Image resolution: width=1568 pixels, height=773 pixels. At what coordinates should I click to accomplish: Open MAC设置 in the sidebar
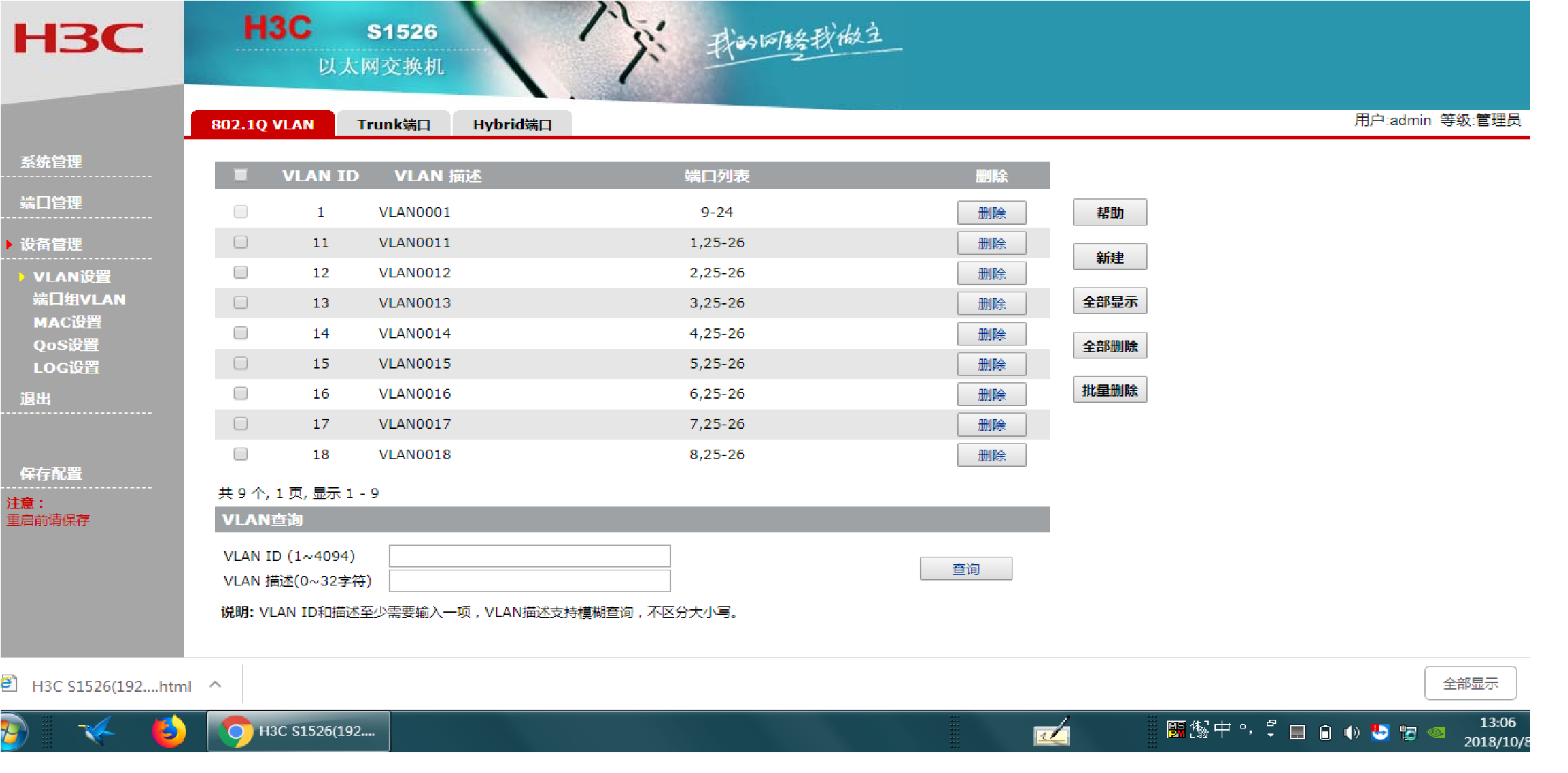point(68,323)
